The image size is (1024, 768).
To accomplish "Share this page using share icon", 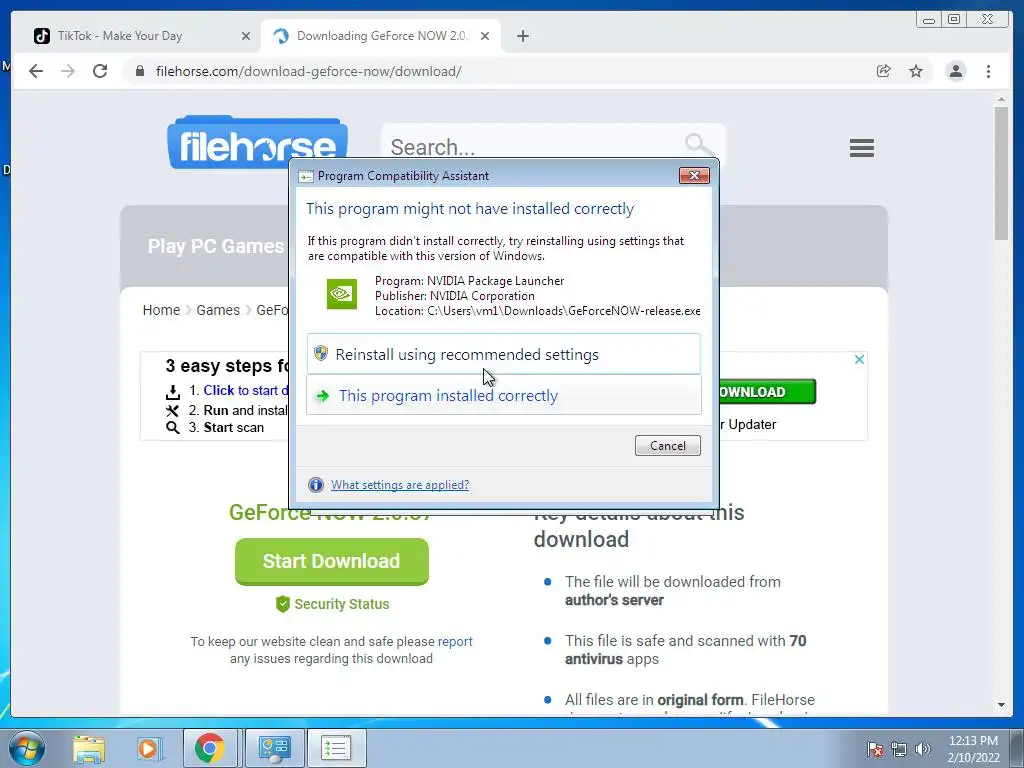I will tap(884, 71).
